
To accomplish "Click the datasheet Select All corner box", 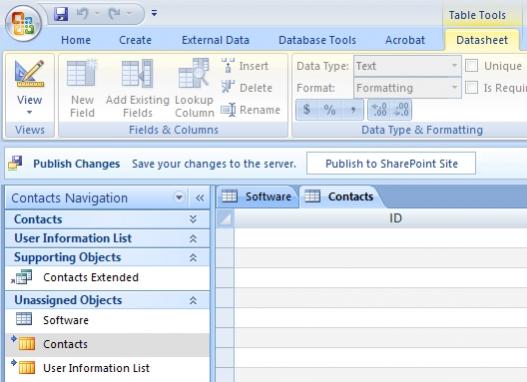I will point(225,219).
